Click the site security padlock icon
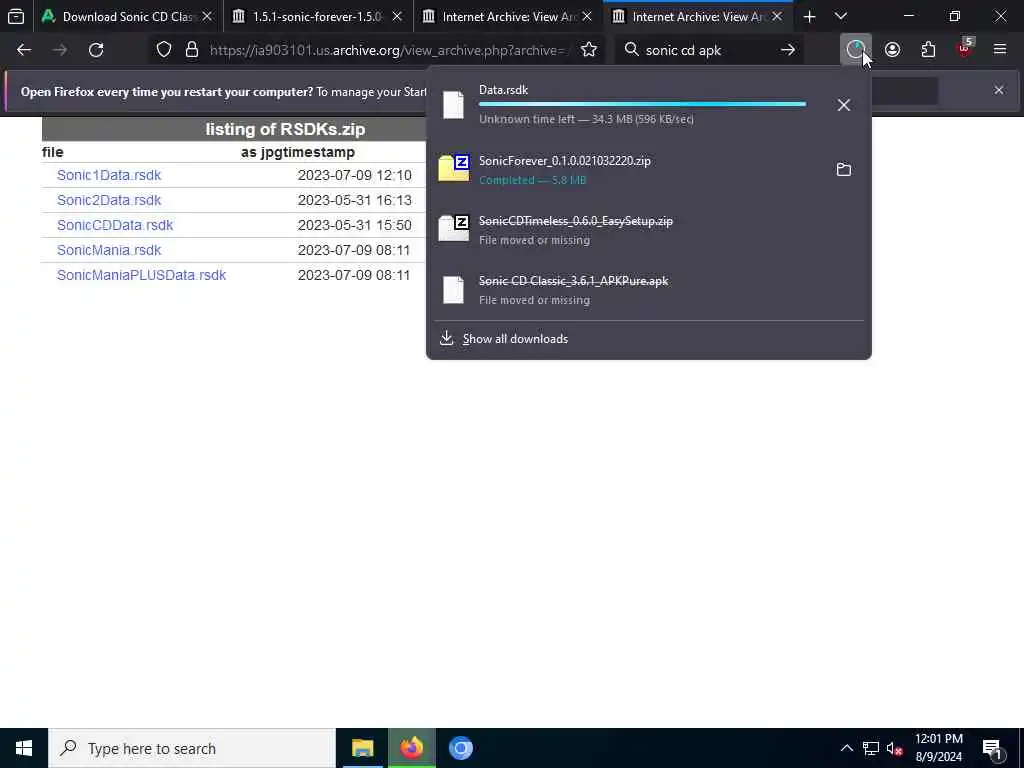The image size is (1024, 768). click(x=192, y=50)
